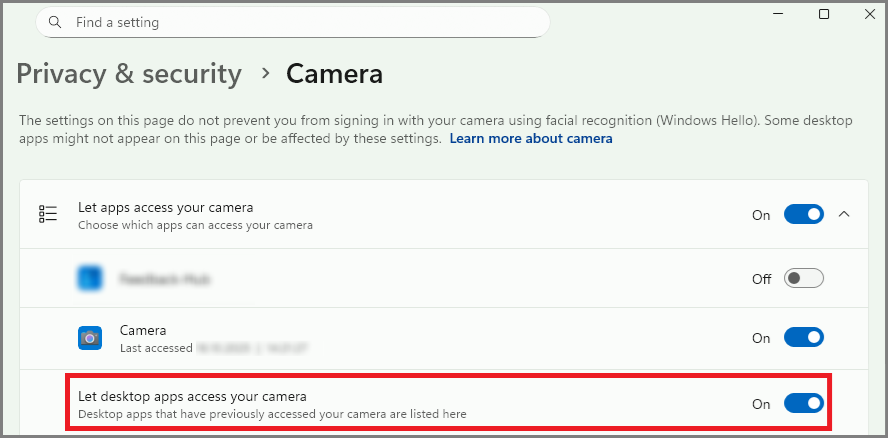Maximize the Settings window
Viewport: 888px width, 438px height.
(x=824, y=14)
